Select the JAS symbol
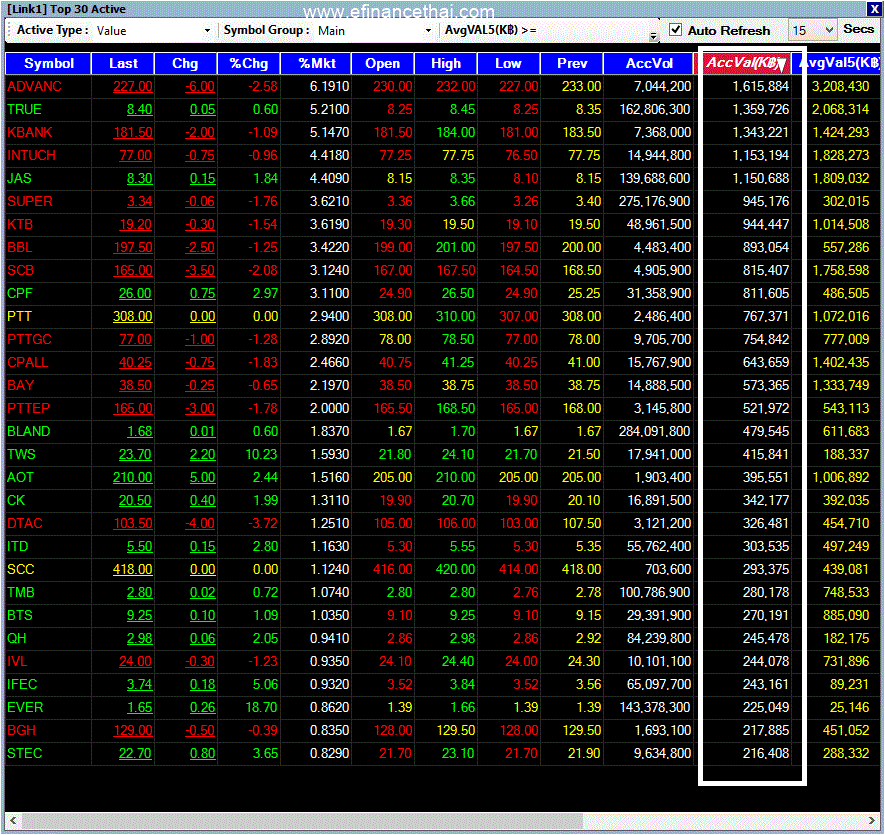The width and height of the screenshot is (885, 835). [x=19, y=178]
